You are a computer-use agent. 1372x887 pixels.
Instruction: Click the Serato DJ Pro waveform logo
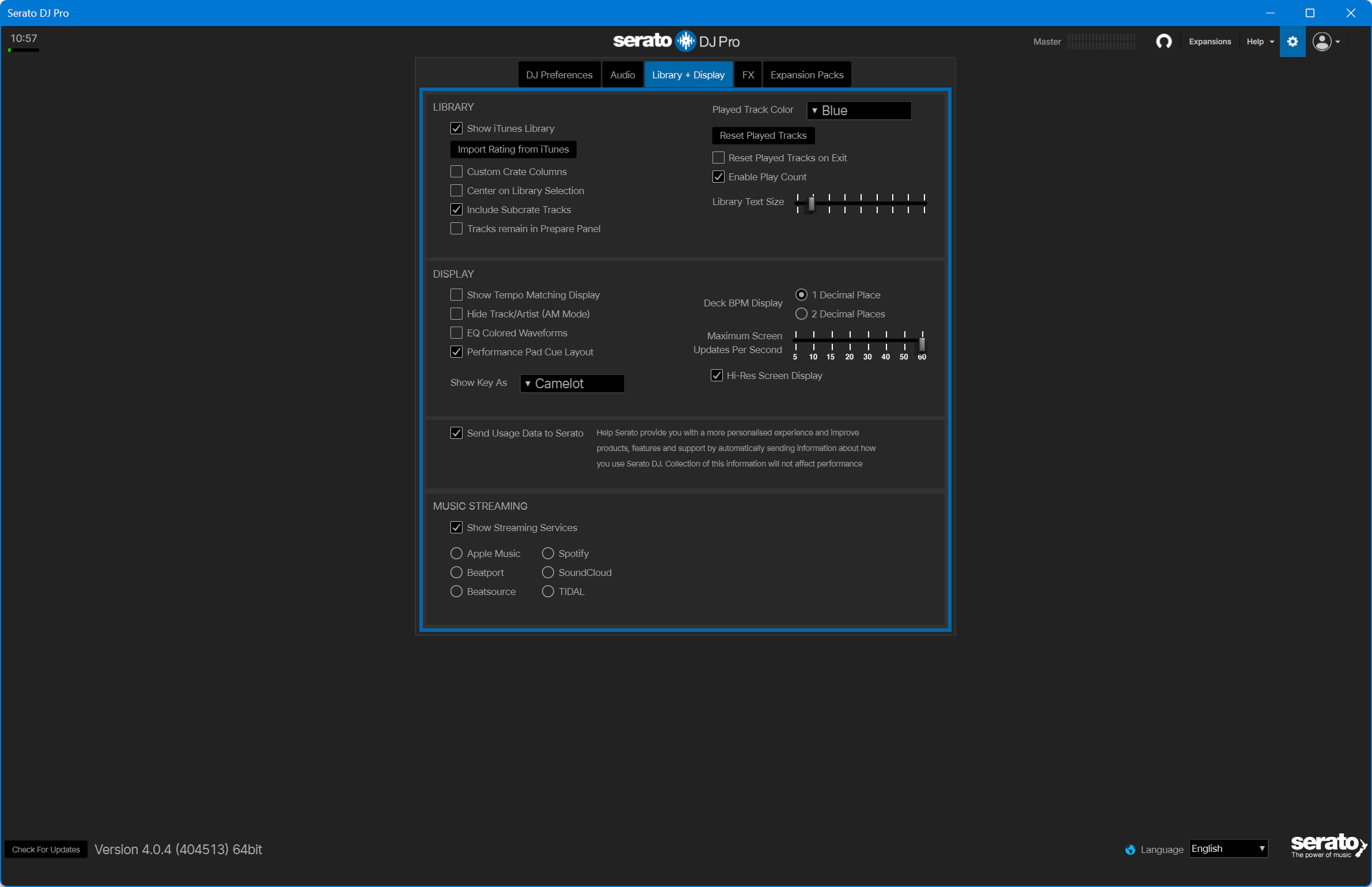[x=685, y=41]
